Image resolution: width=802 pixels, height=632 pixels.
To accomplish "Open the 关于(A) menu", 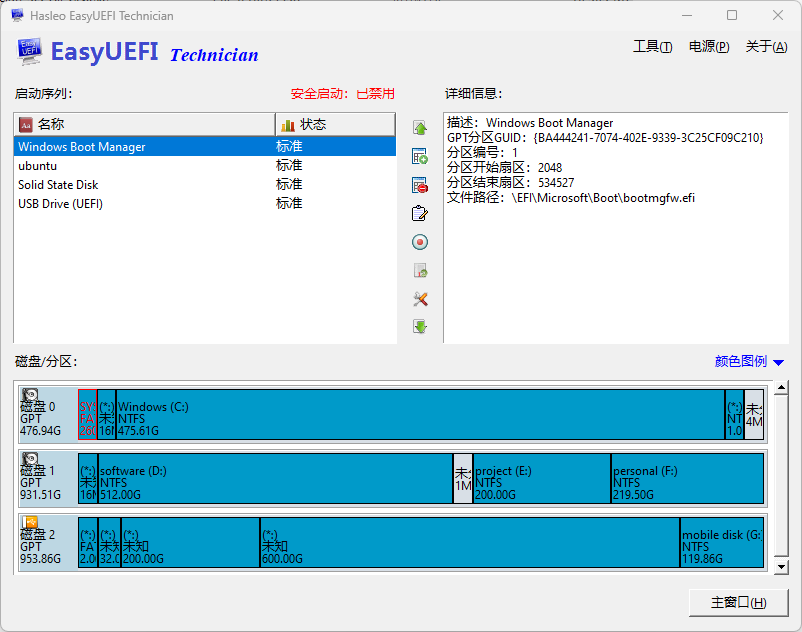I will pos(766,47).
